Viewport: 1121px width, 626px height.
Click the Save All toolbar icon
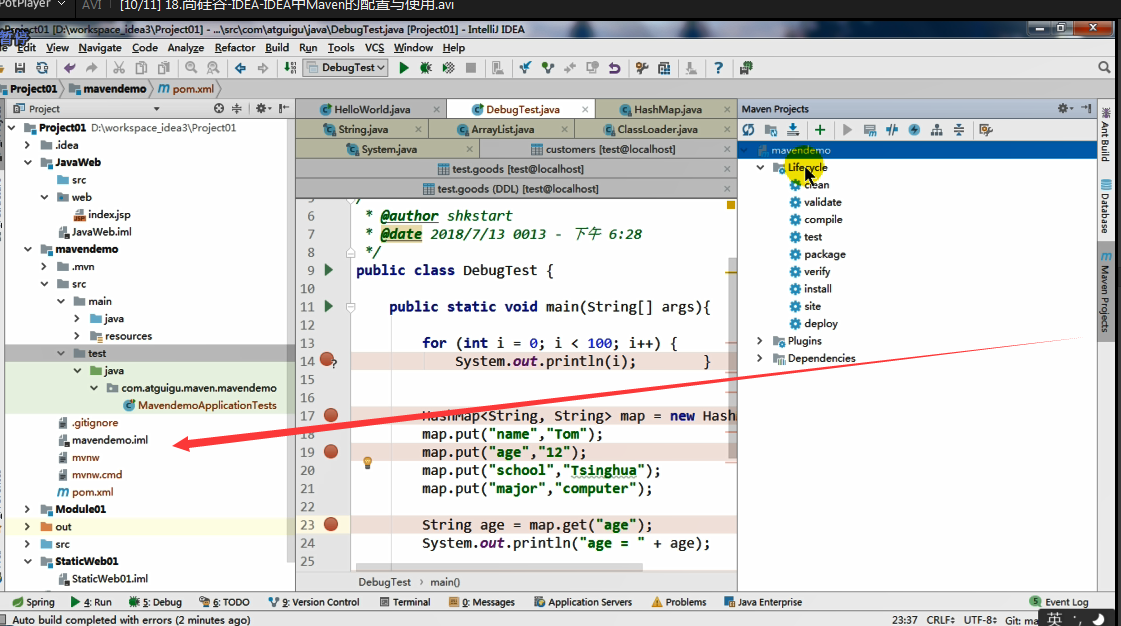pyautogui.click(x=20, y=68)
